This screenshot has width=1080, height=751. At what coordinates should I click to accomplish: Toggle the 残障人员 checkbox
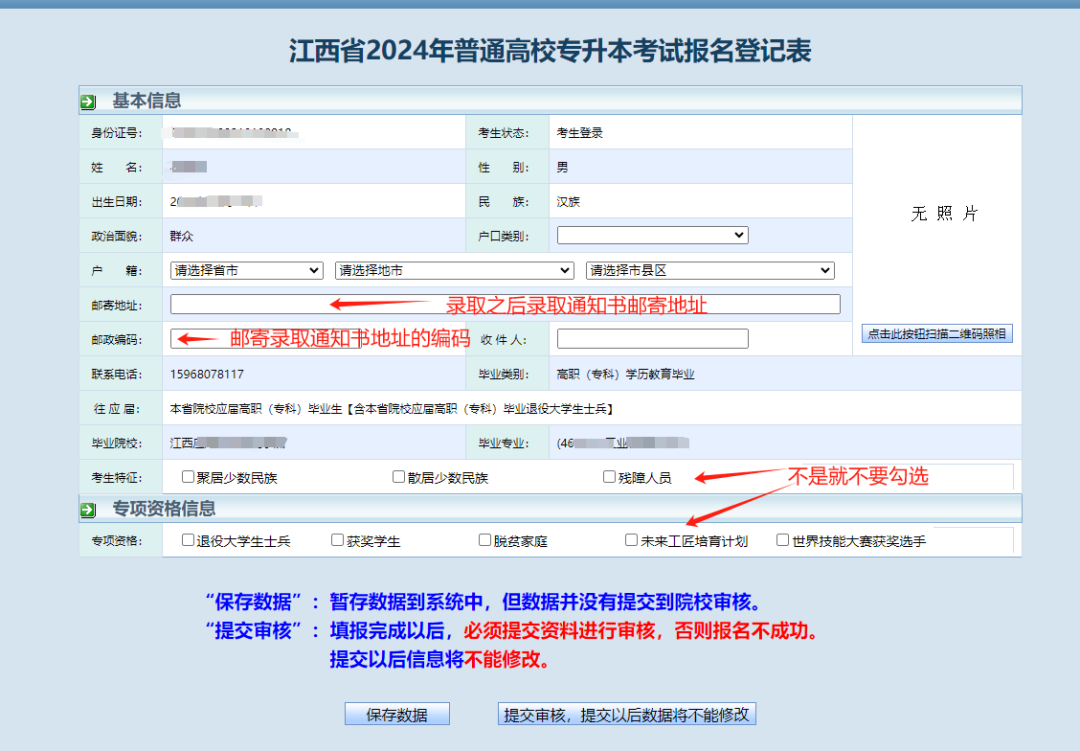tap(609, 477)
